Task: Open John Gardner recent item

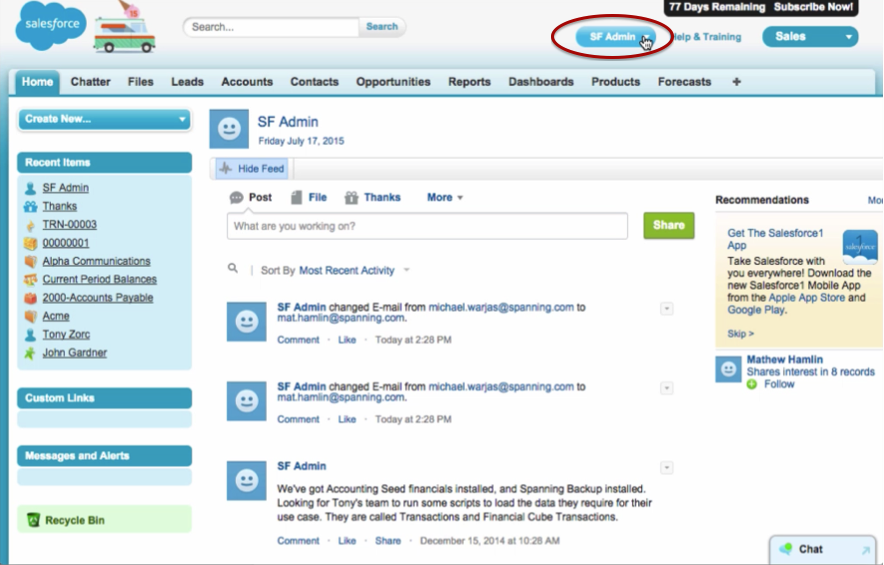Action: [x=75, y=352]
